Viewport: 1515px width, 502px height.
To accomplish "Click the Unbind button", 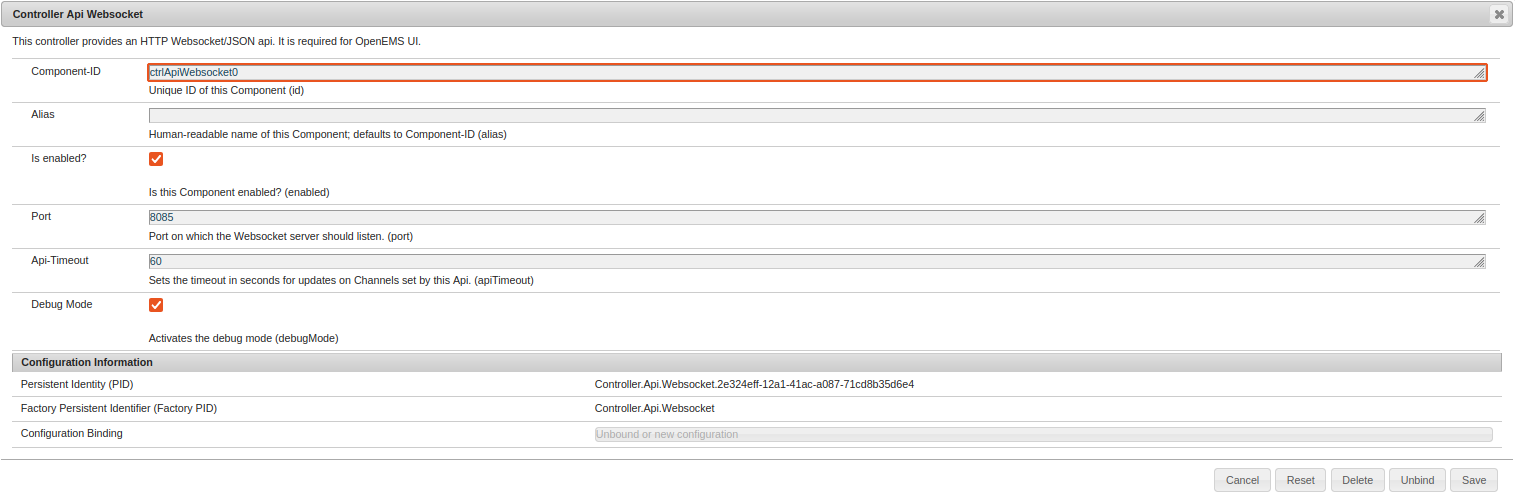I will coord(1417,480).
